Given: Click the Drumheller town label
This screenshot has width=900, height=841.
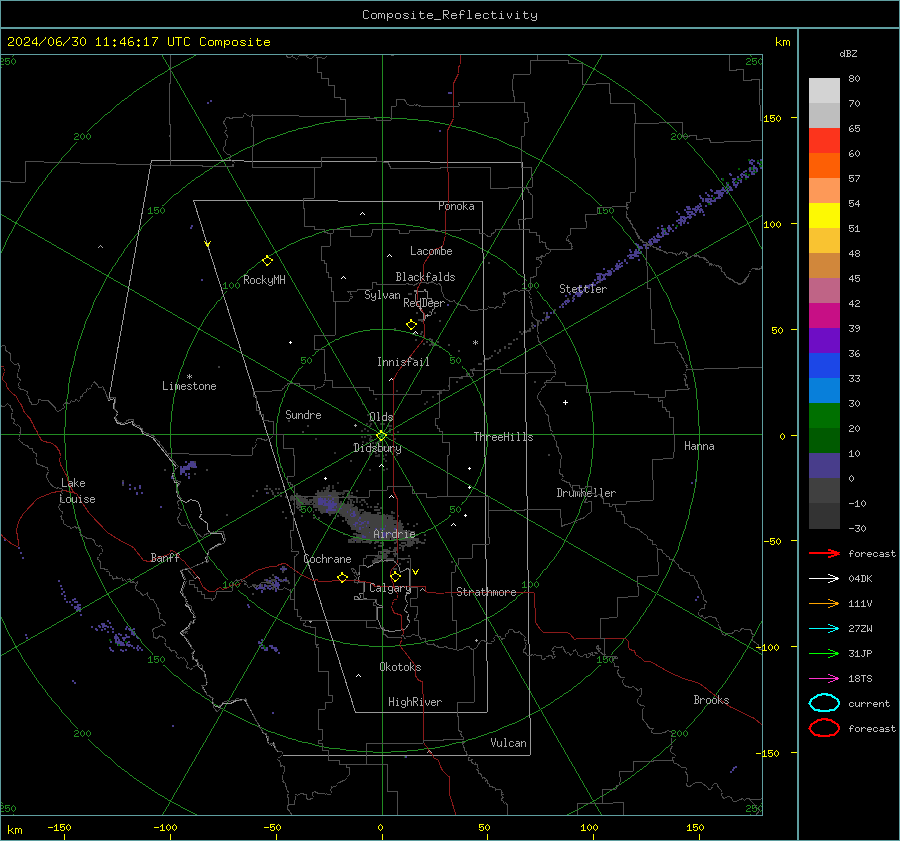Looking at the screenshot, I should (x=586, y=493).
